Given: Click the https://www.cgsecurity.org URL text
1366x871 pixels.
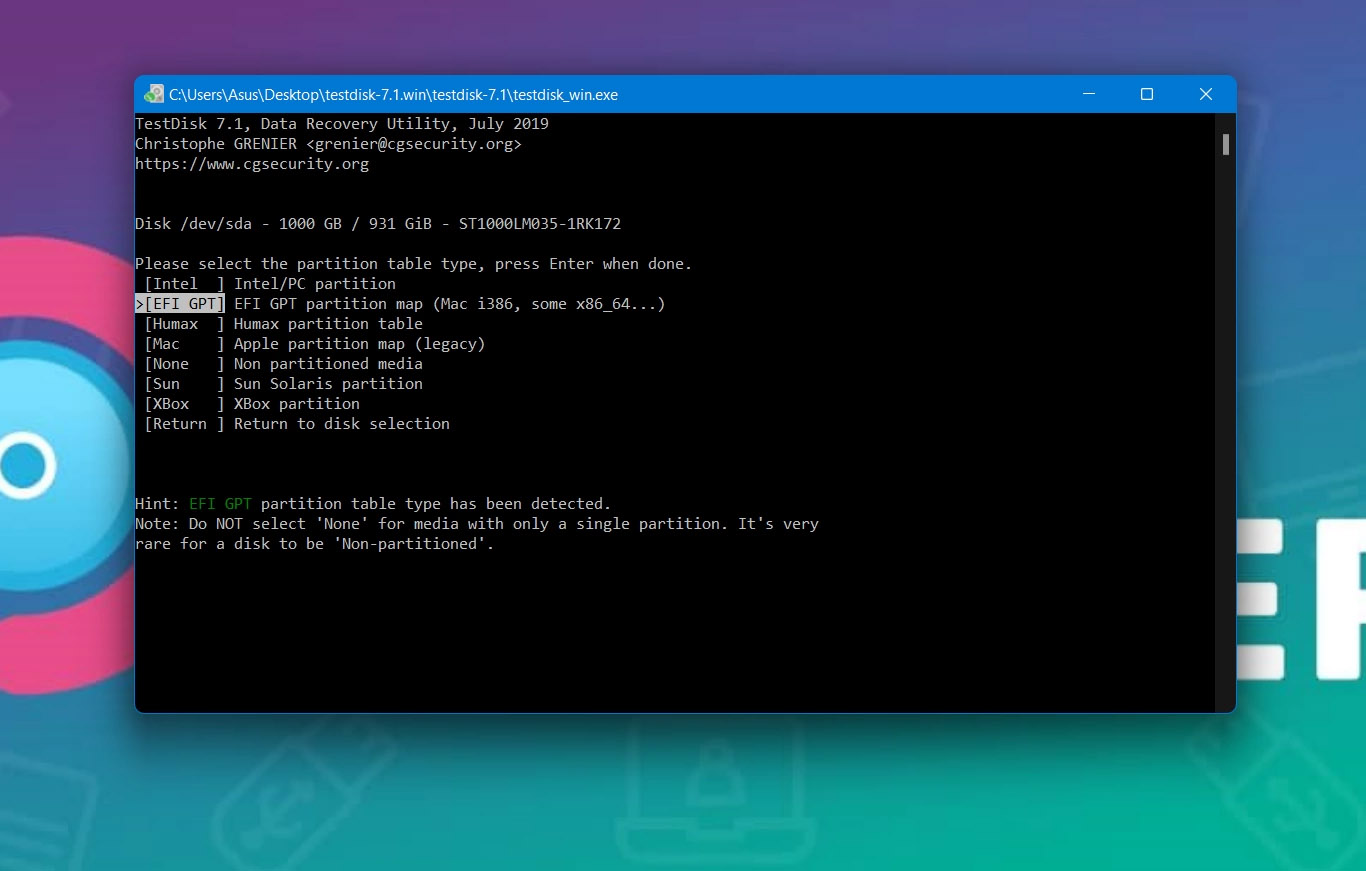Looking at the screenshot, I should (252, 164).
